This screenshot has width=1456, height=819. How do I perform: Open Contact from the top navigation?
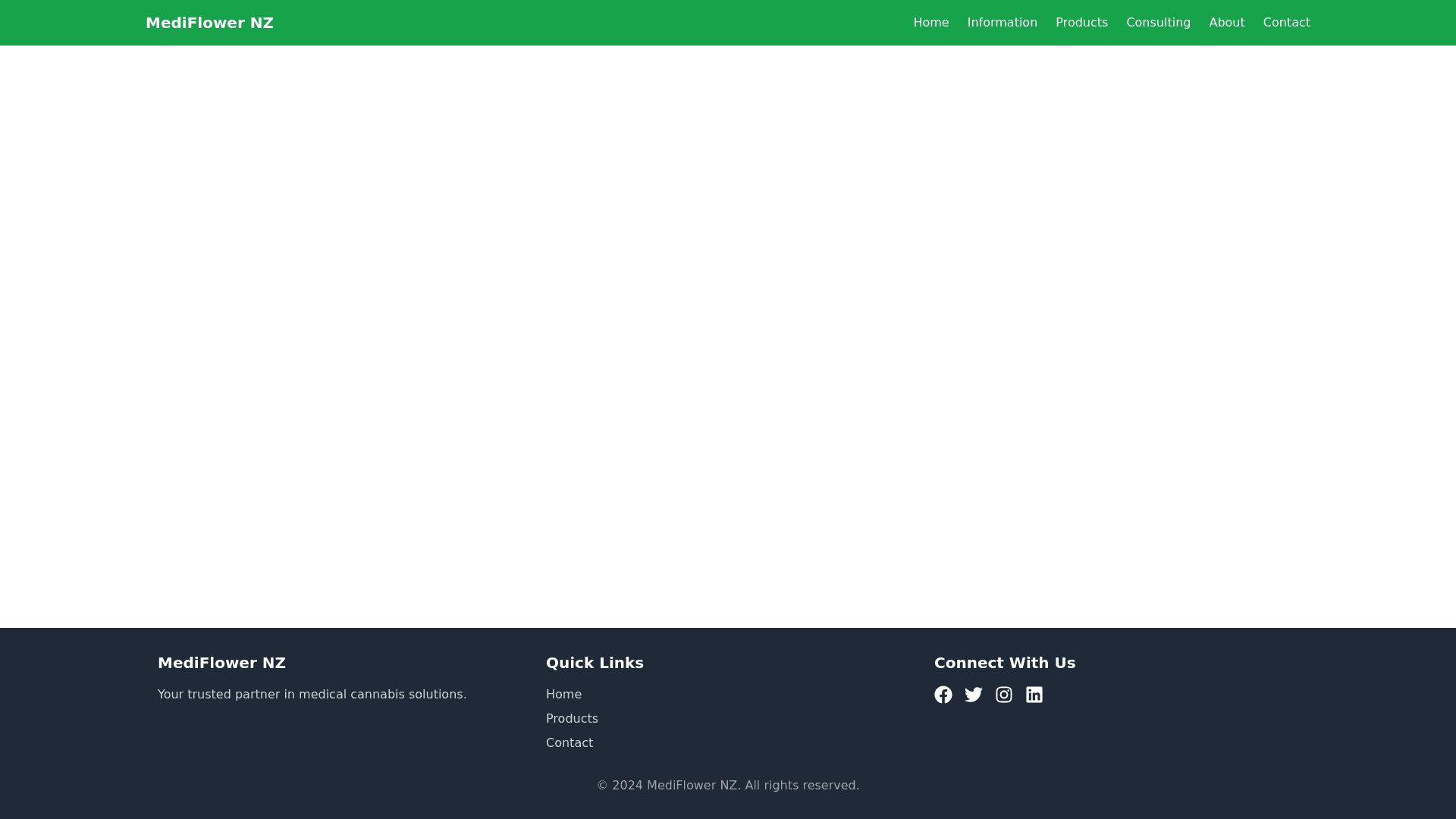[x=1286, y=22]
